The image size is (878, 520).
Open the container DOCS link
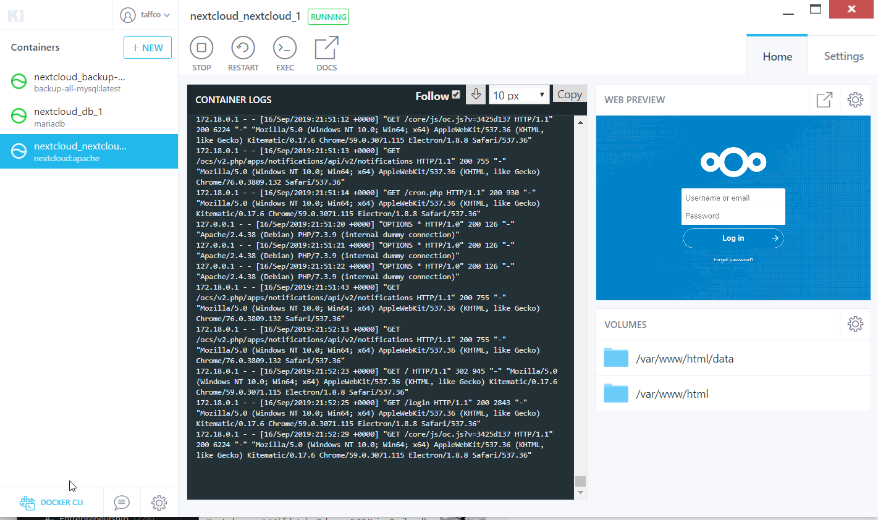click(x=326, y=48)
